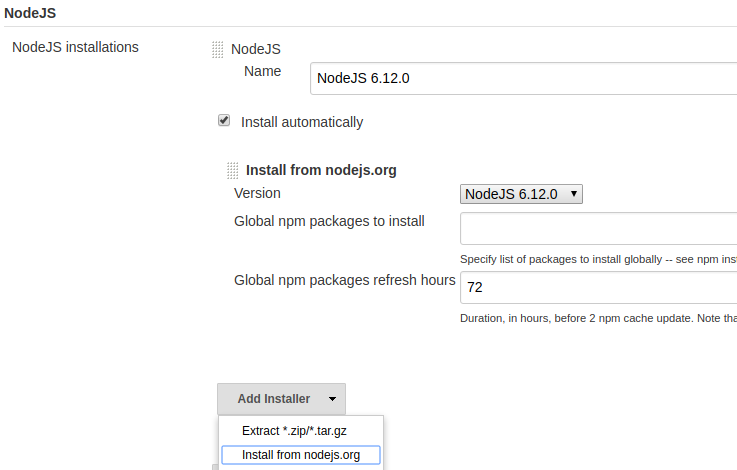This screenshot has width=737, height=470.
Task: Select Install from nodejs.org menu entry
Action: pyautogui.click(x=300, y=455)
